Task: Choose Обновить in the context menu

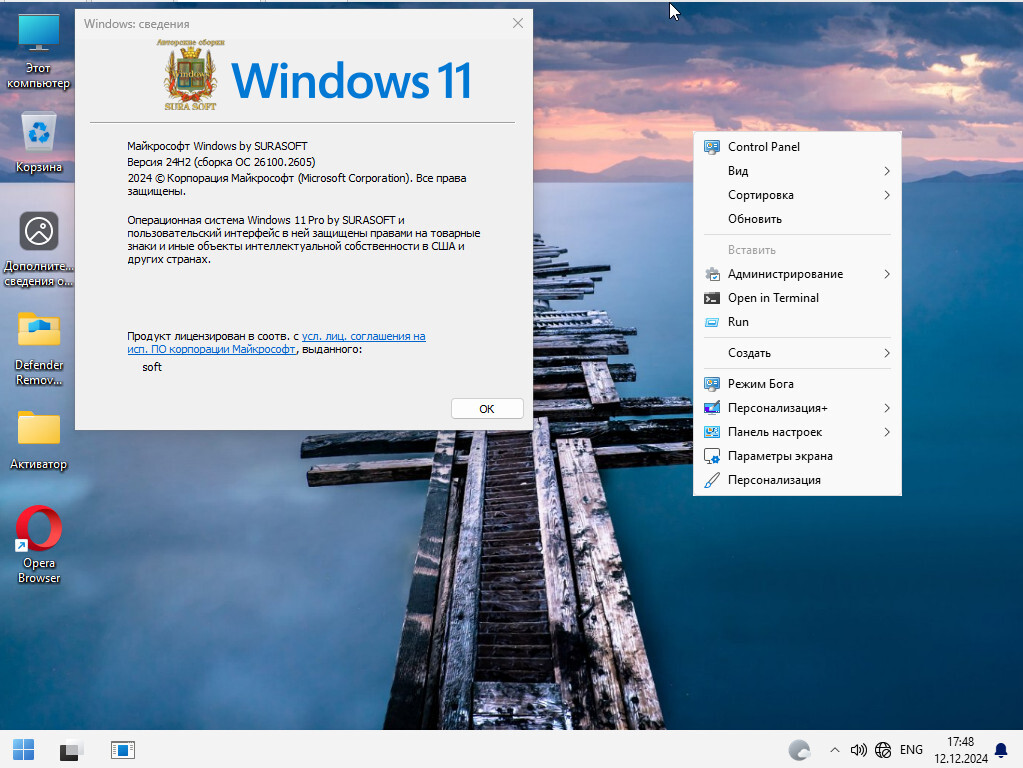Action: tap(797, 219)
